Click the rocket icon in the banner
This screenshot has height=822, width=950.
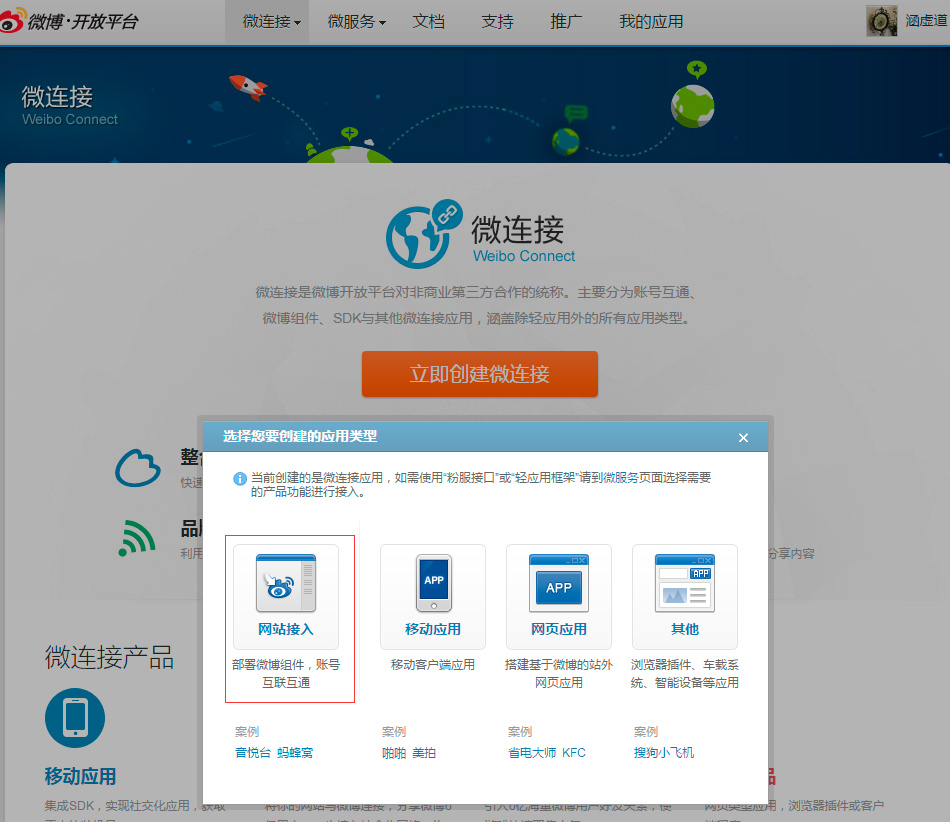point(248,87)
